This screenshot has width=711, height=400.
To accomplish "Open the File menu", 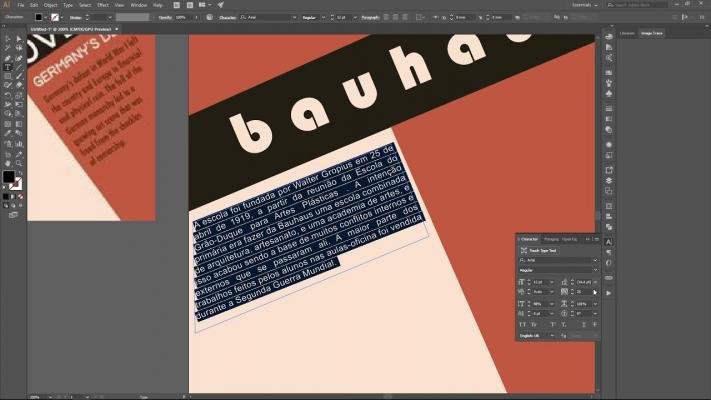I will click(20, 5).
